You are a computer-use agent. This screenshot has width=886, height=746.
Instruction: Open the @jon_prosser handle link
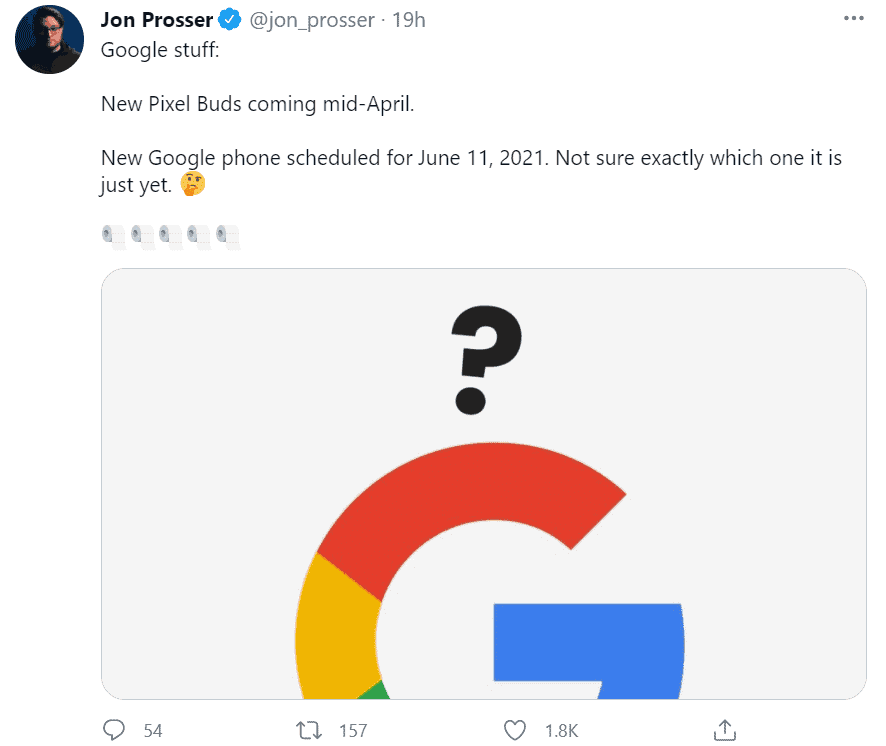pos(312,20)
